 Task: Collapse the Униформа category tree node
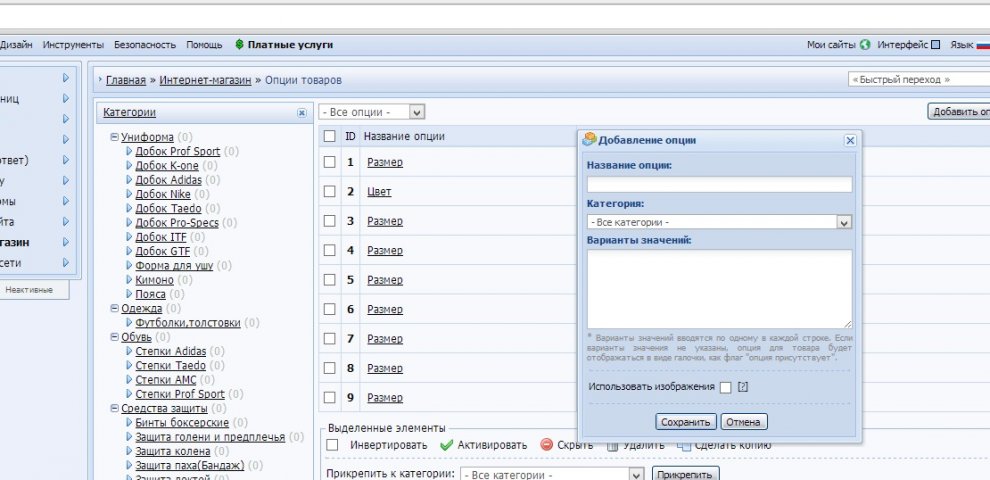coord(114,137)
